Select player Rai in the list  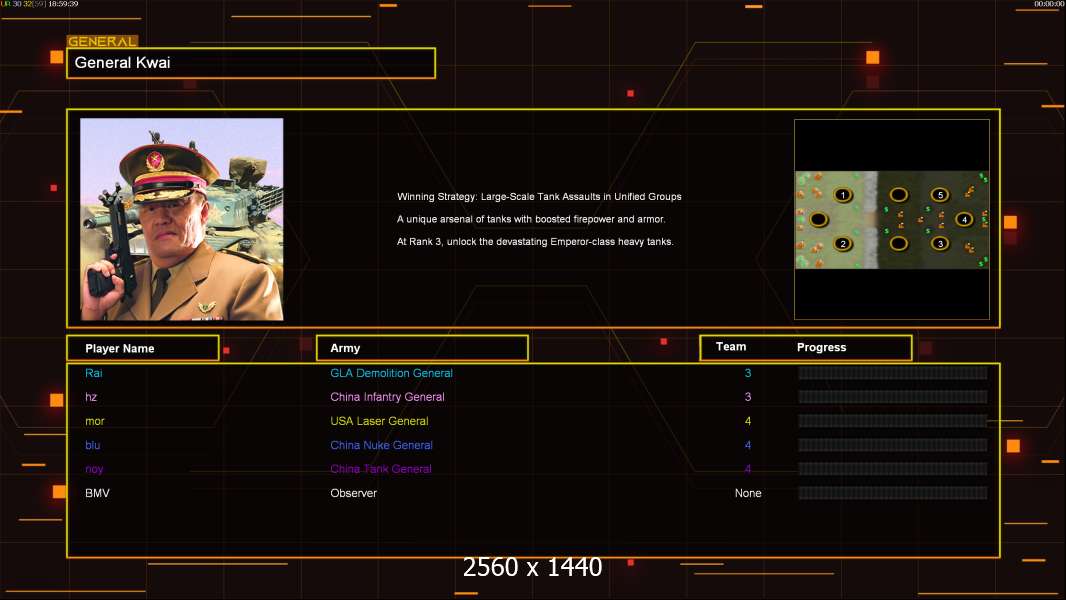pyautogui.click(x=94, y=373)
